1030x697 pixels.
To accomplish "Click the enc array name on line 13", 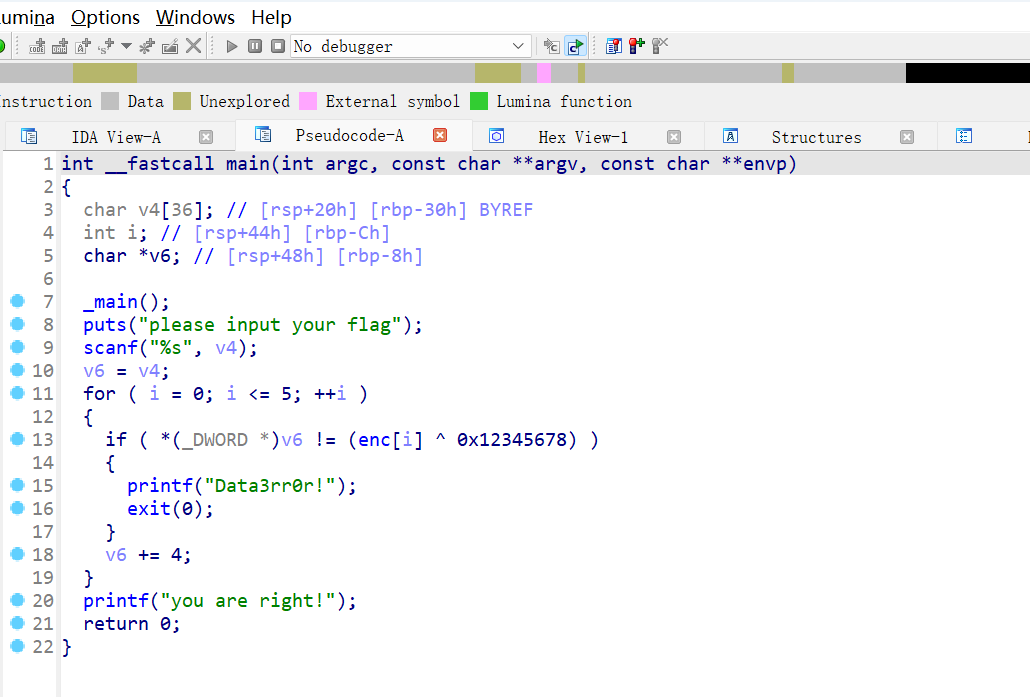I will (x=374, y=439).
